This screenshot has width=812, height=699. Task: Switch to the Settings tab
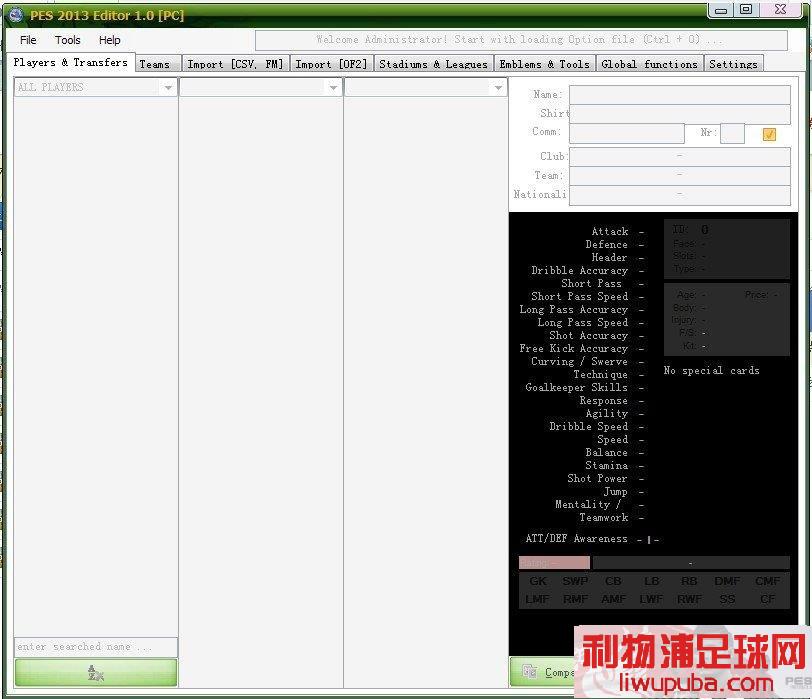pos(733,64)
